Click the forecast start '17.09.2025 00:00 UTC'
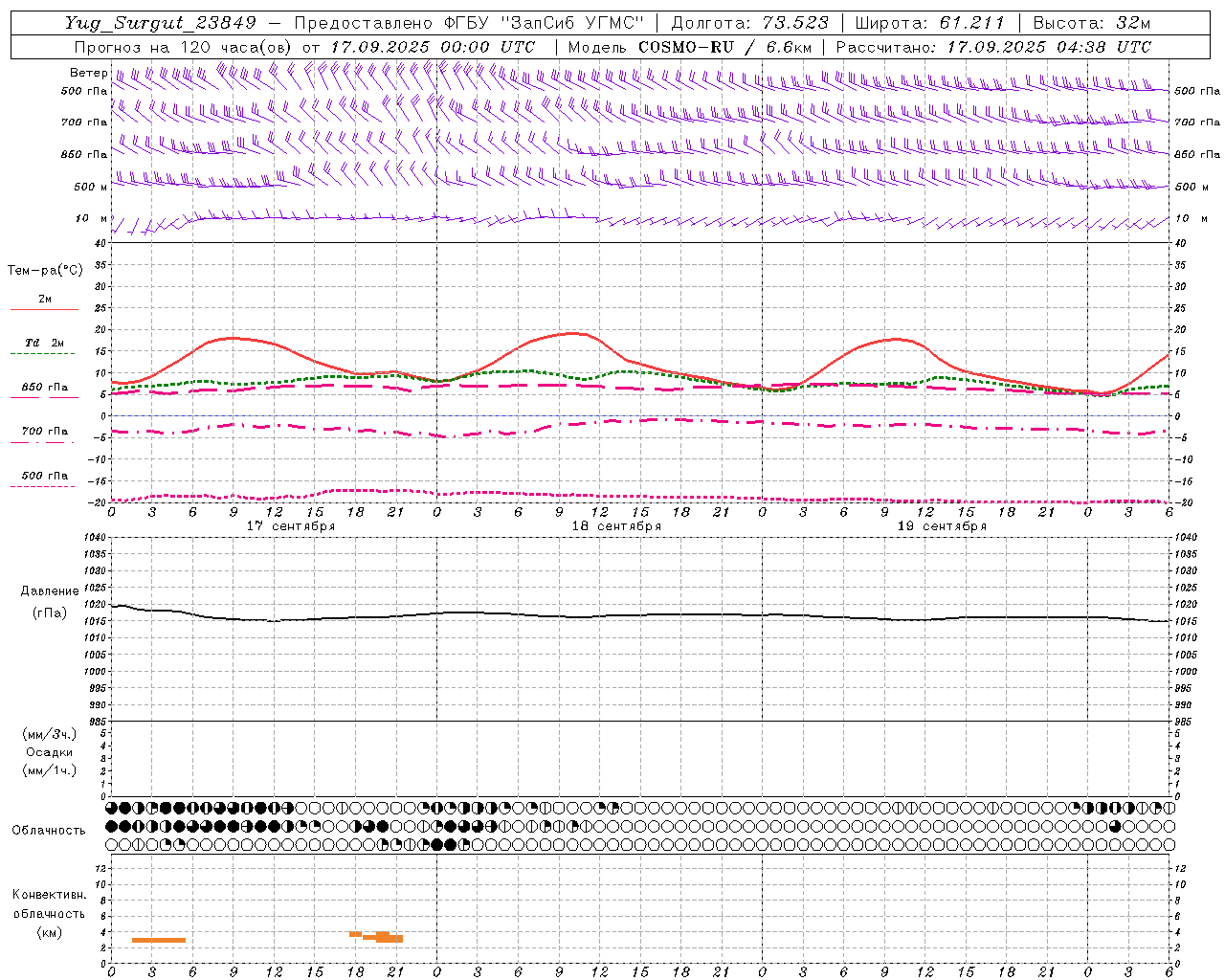Screen dimensions: 1225x980 [433, 47]
